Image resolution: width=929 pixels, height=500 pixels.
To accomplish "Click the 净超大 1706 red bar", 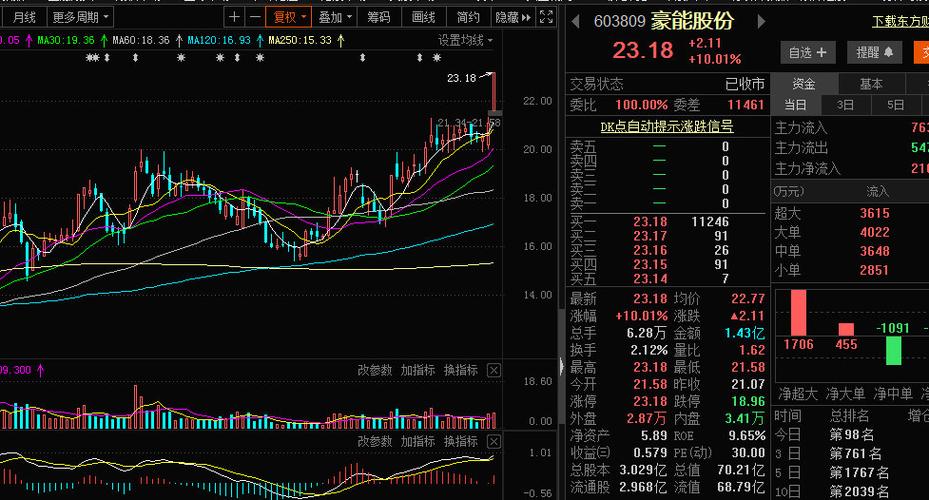I will (798, 313).
